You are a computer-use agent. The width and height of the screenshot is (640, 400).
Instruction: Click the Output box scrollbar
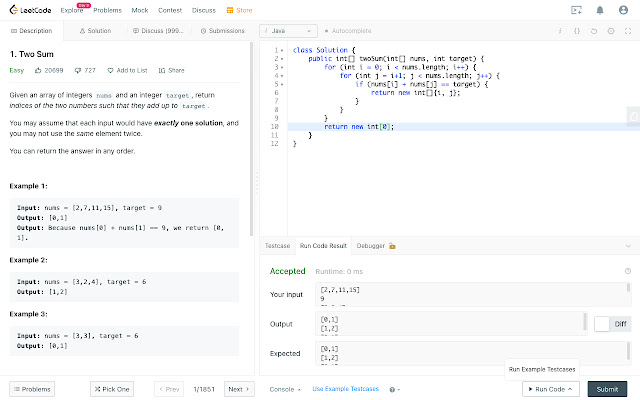pos(585,322)
